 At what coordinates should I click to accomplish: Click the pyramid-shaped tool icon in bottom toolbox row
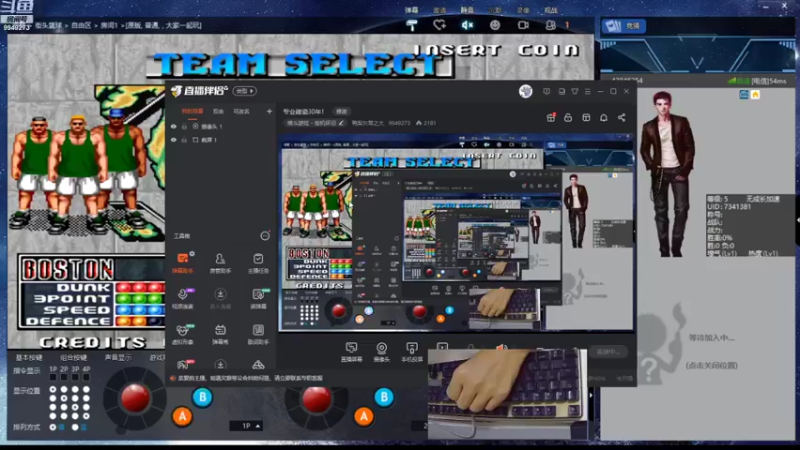[x=258, y=364]
